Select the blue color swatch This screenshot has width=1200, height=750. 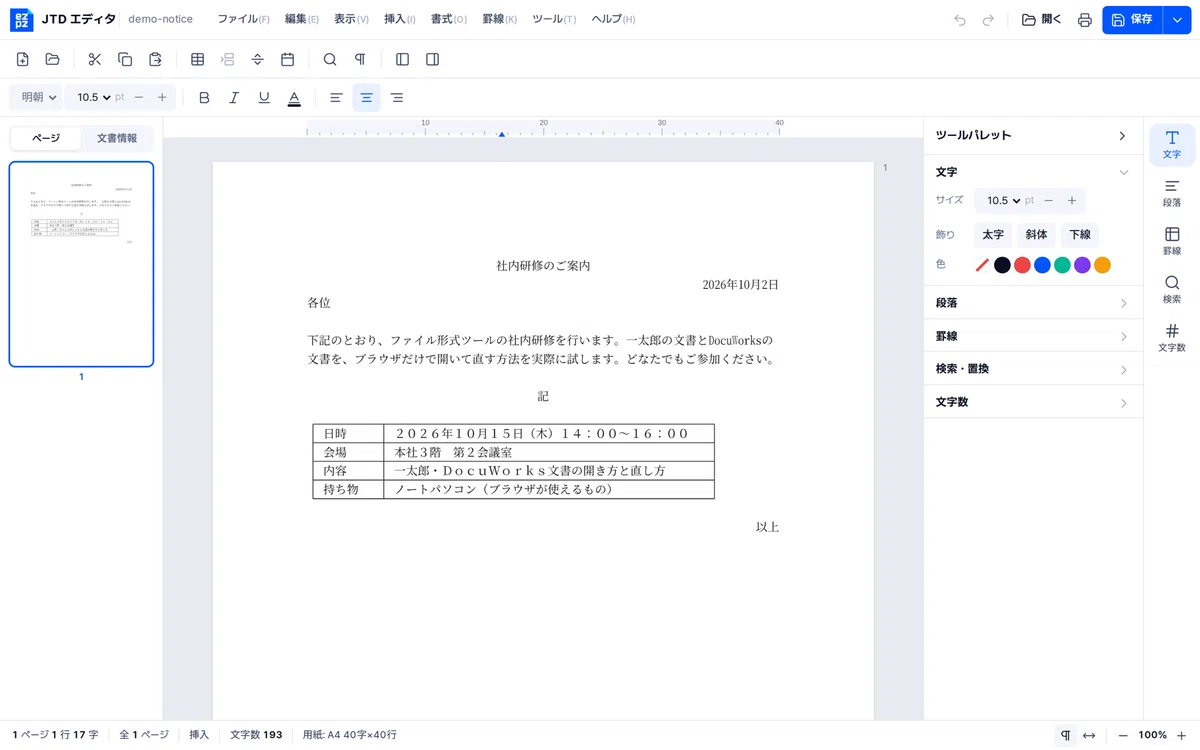tap(1042, 265)
